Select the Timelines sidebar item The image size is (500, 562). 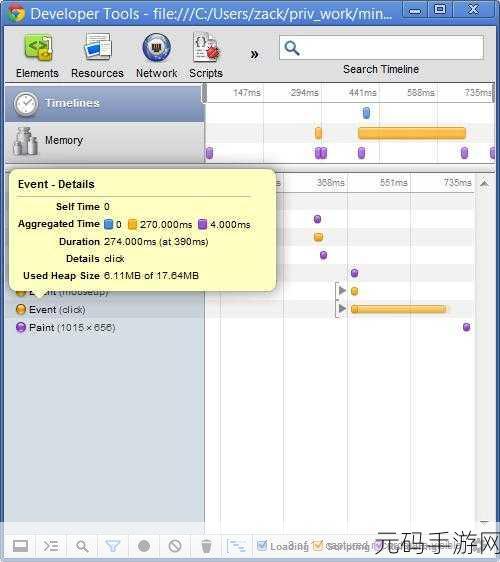pos(104,104)
